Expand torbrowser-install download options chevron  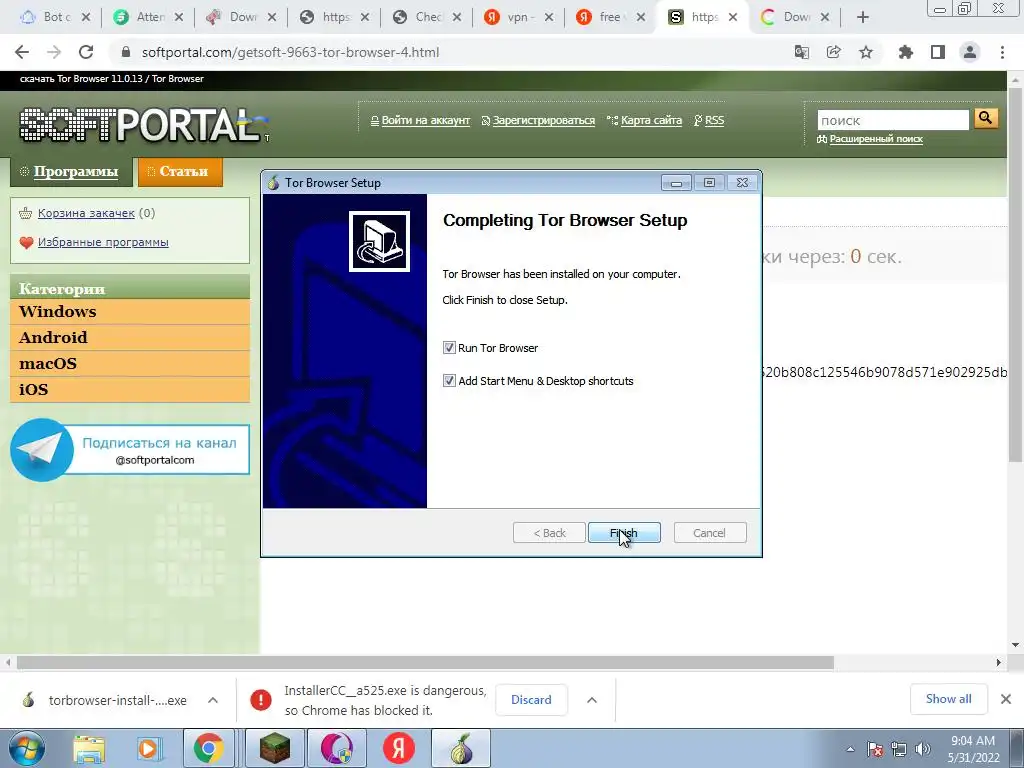pos(213,700)
